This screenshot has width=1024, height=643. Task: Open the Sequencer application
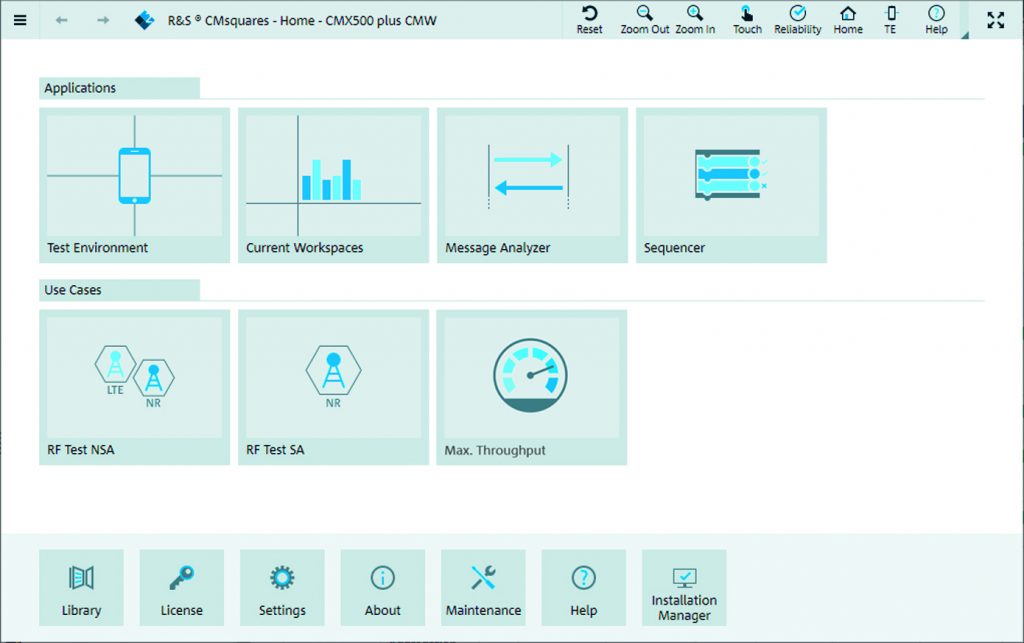[731, 185]
